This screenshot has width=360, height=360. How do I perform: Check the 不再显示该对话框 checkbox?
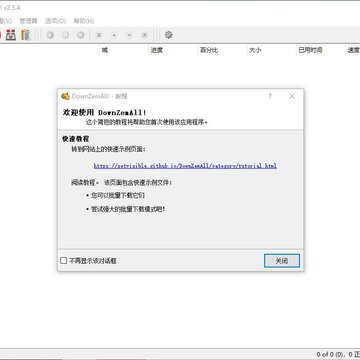(x=63, y=261)
